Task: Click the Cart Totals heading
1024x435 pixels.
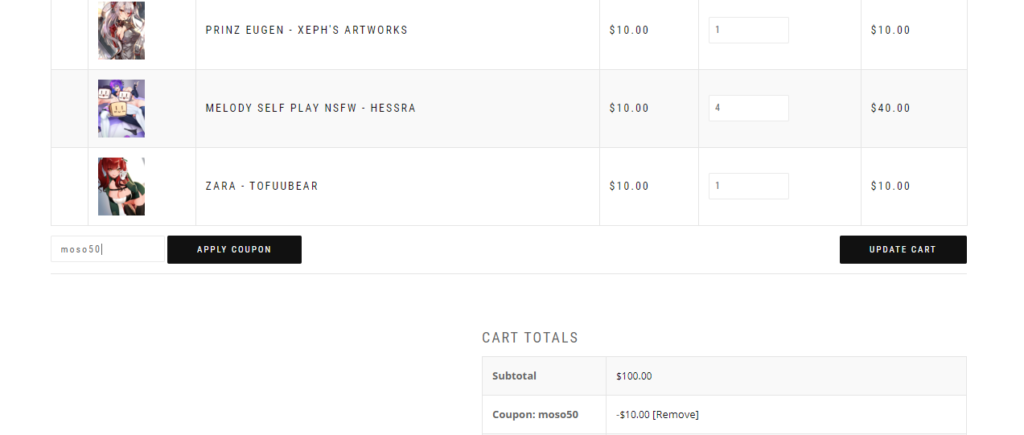Action: coord(530,338)
